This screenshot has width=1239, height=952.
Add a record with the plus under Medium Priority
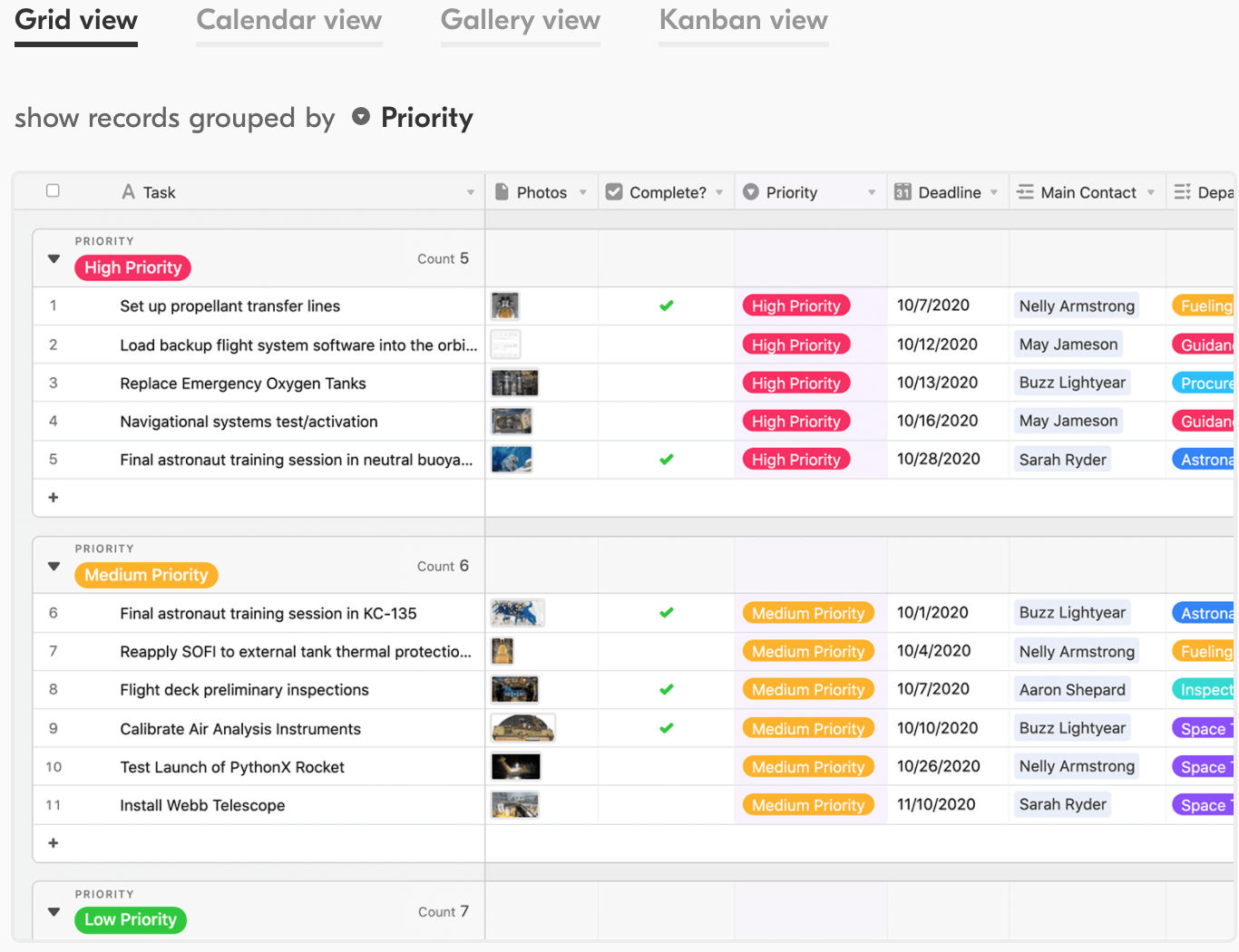54,843
